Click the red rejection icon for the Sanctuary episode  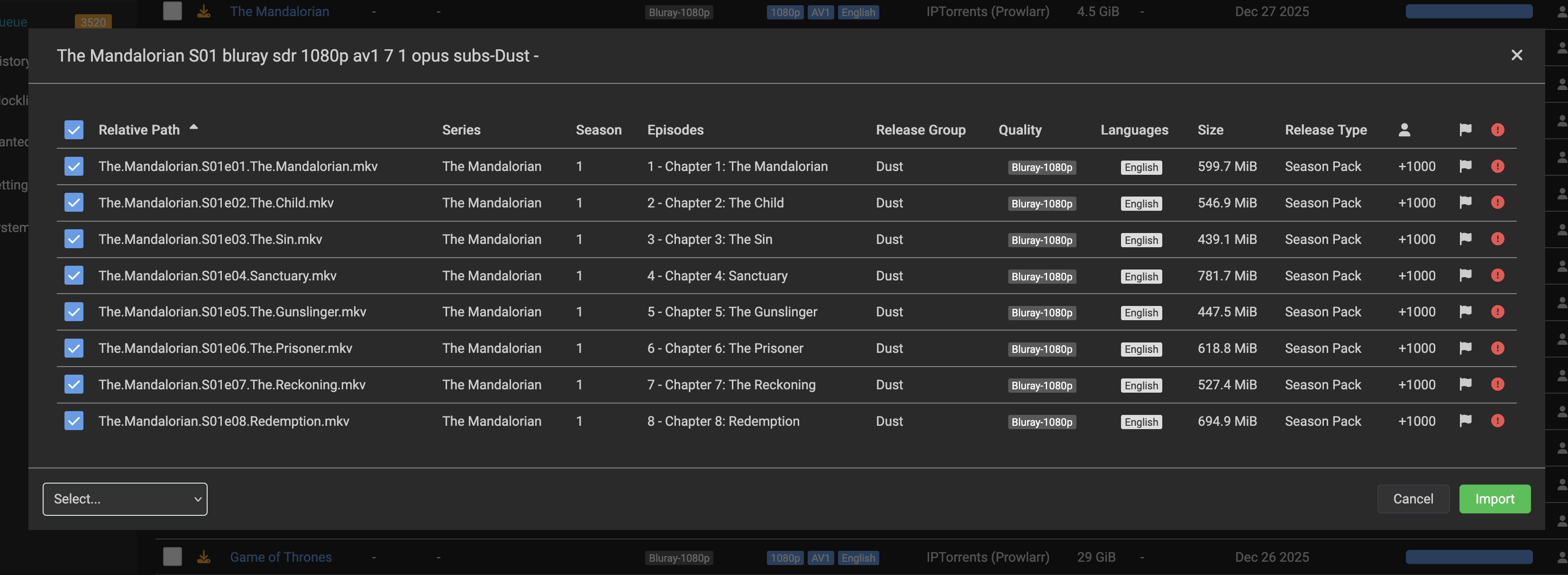point(1497,276)
